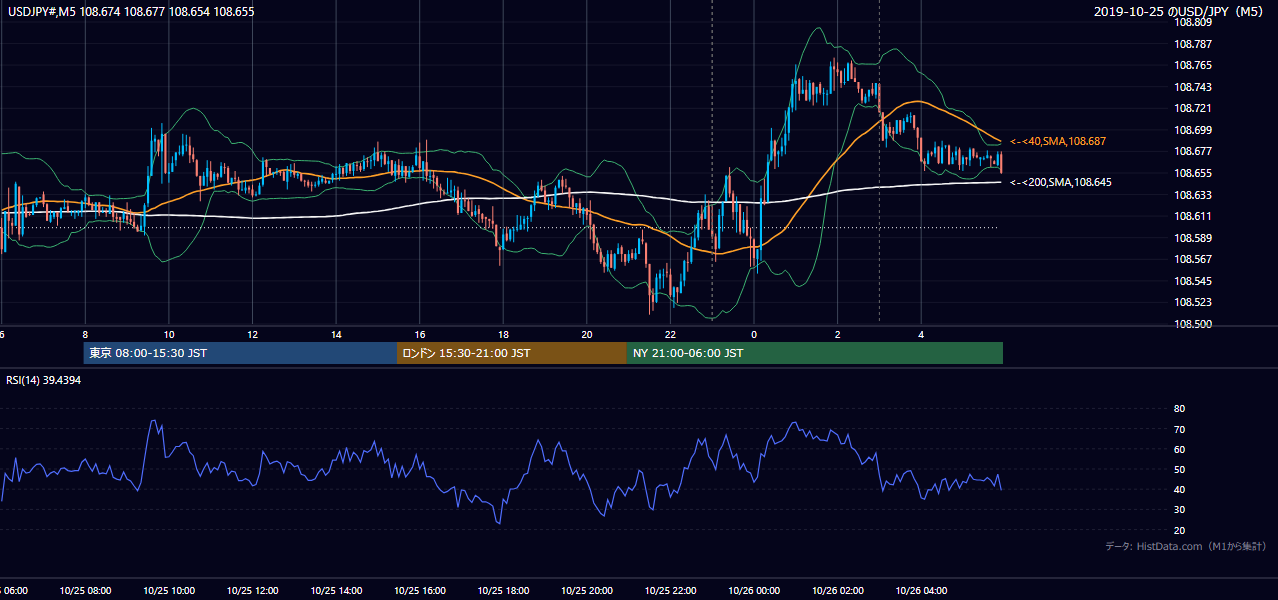Image resolution: width=1278 pixels, height=600 pixels.
Task: Click the 2019-10-25 のUSD/JPY (M5) title
Action: point(1181,11)
